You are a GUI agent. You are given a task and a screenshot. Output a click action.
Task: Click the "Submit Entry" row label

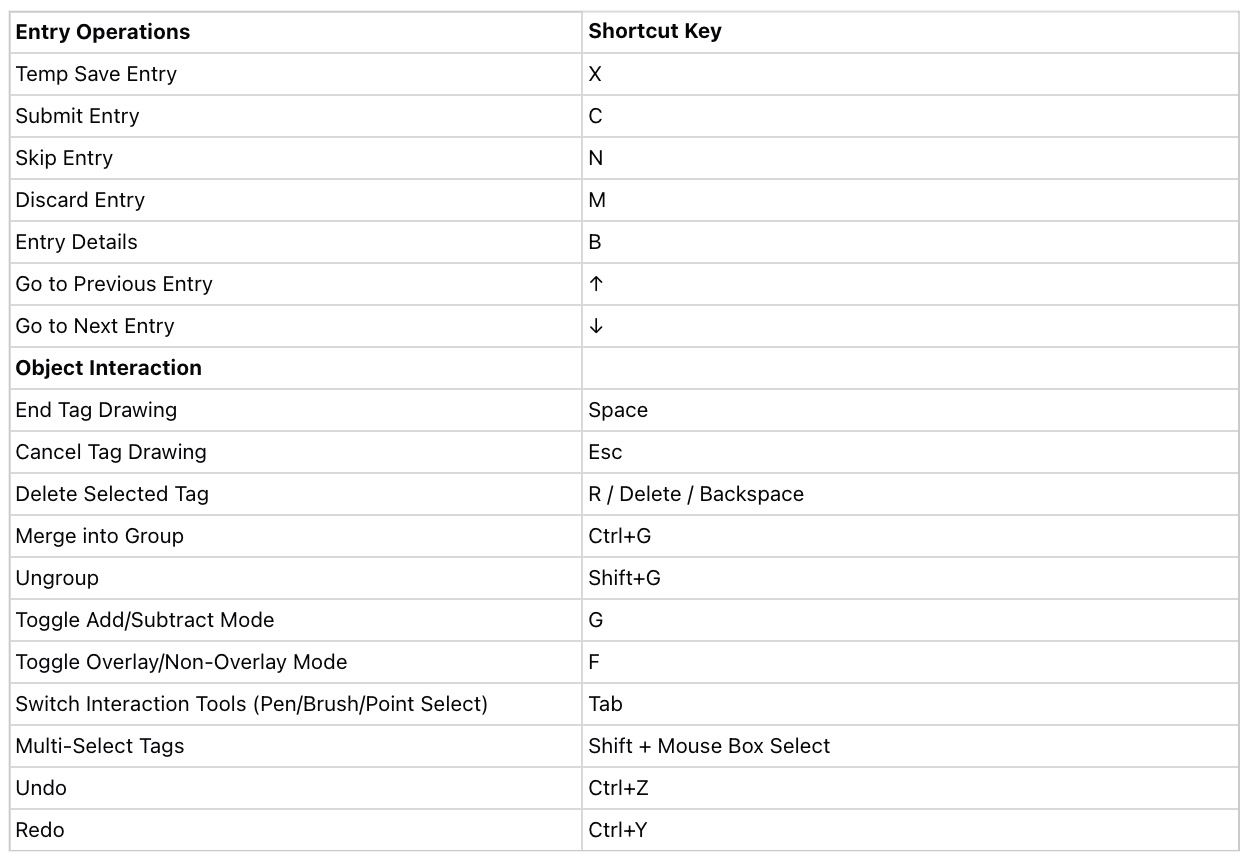tap(77, 116)
